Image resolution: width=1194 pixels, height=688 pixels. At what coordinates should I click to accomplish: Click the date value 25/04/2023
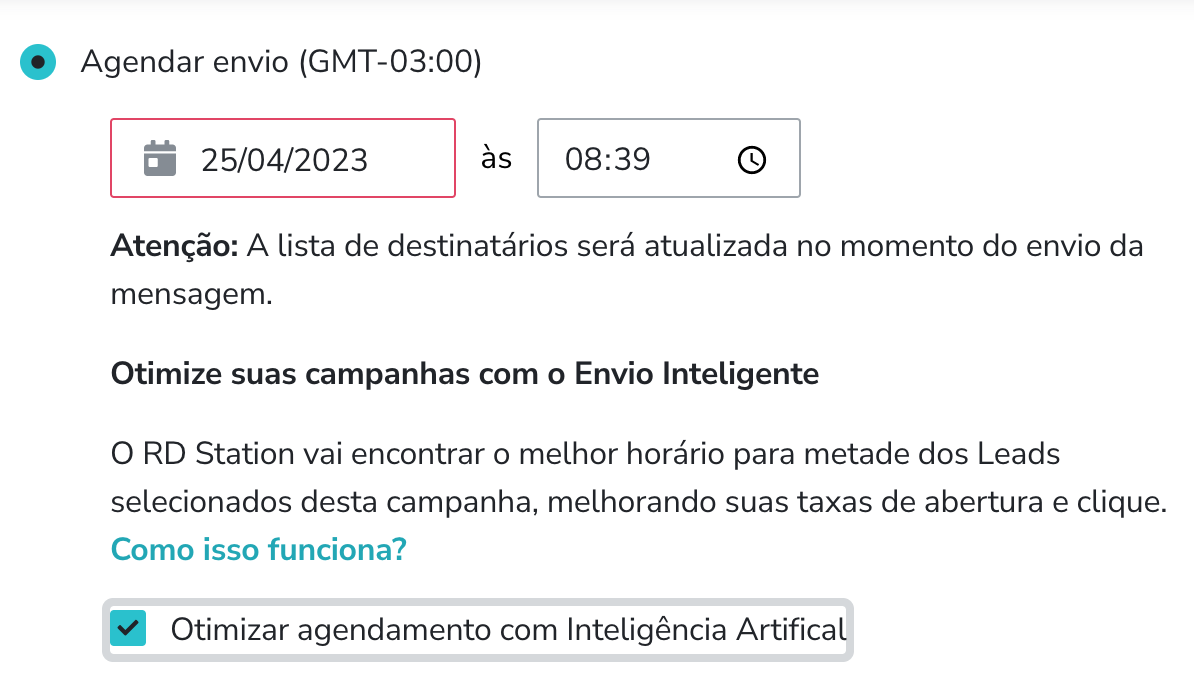tap(284, 159)
